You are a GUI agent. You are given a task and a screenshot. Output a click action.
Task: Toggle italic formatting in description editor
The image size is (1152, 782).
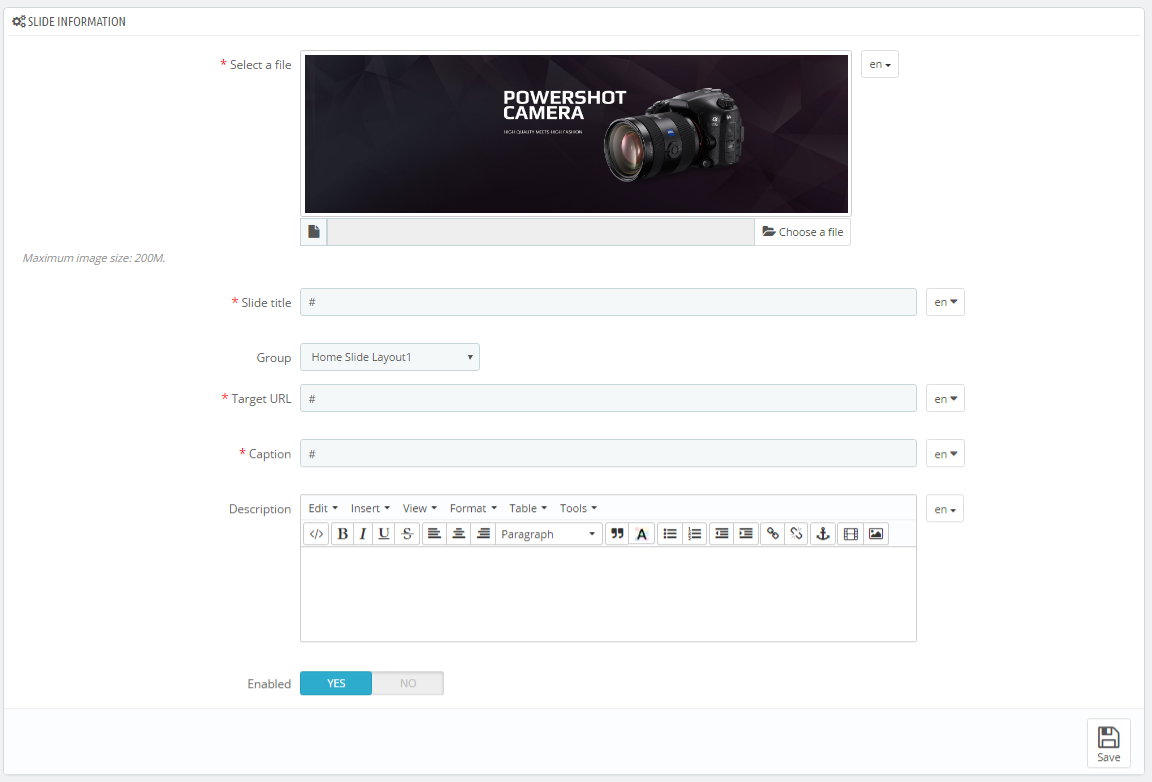tap(363, 534)
